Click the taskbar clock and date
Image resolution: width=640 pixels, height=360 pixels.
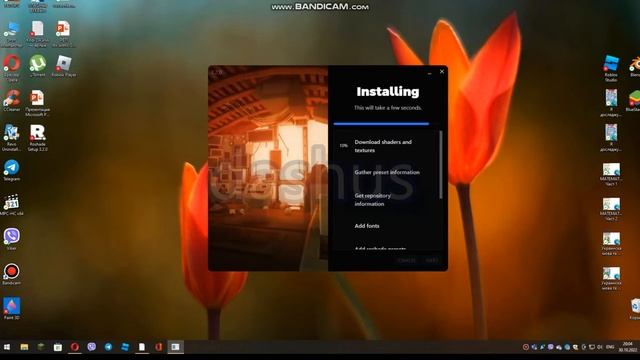[x=628, y=347]
